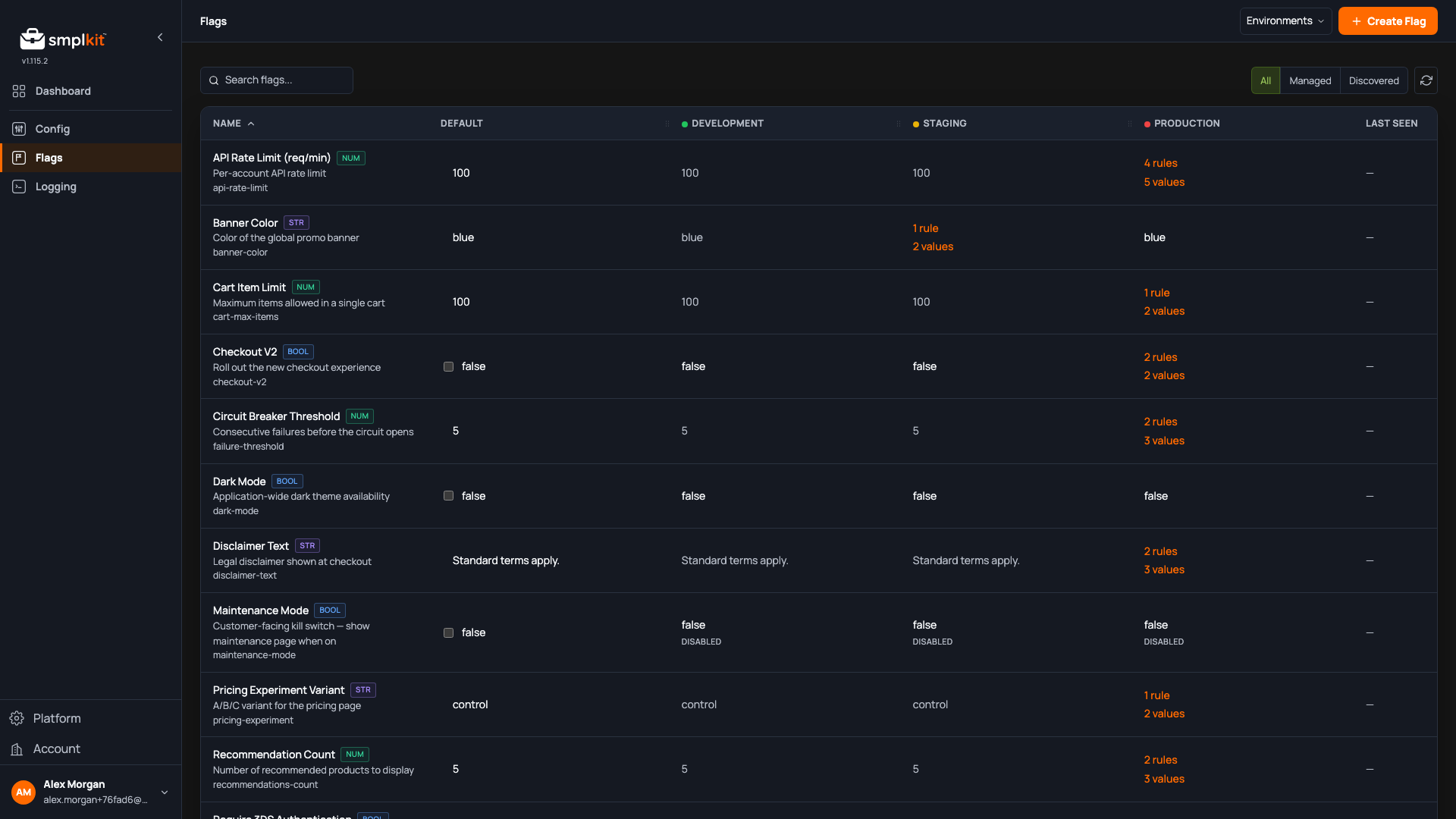Click the 'Standard terms apply.' default value
This screenshot has height=819, width=1456.
tap(506, 560)
